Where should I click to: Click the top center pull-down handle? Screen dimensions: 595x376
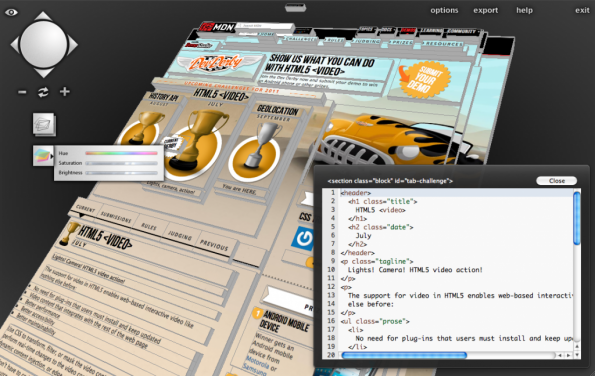click(296, 7)
